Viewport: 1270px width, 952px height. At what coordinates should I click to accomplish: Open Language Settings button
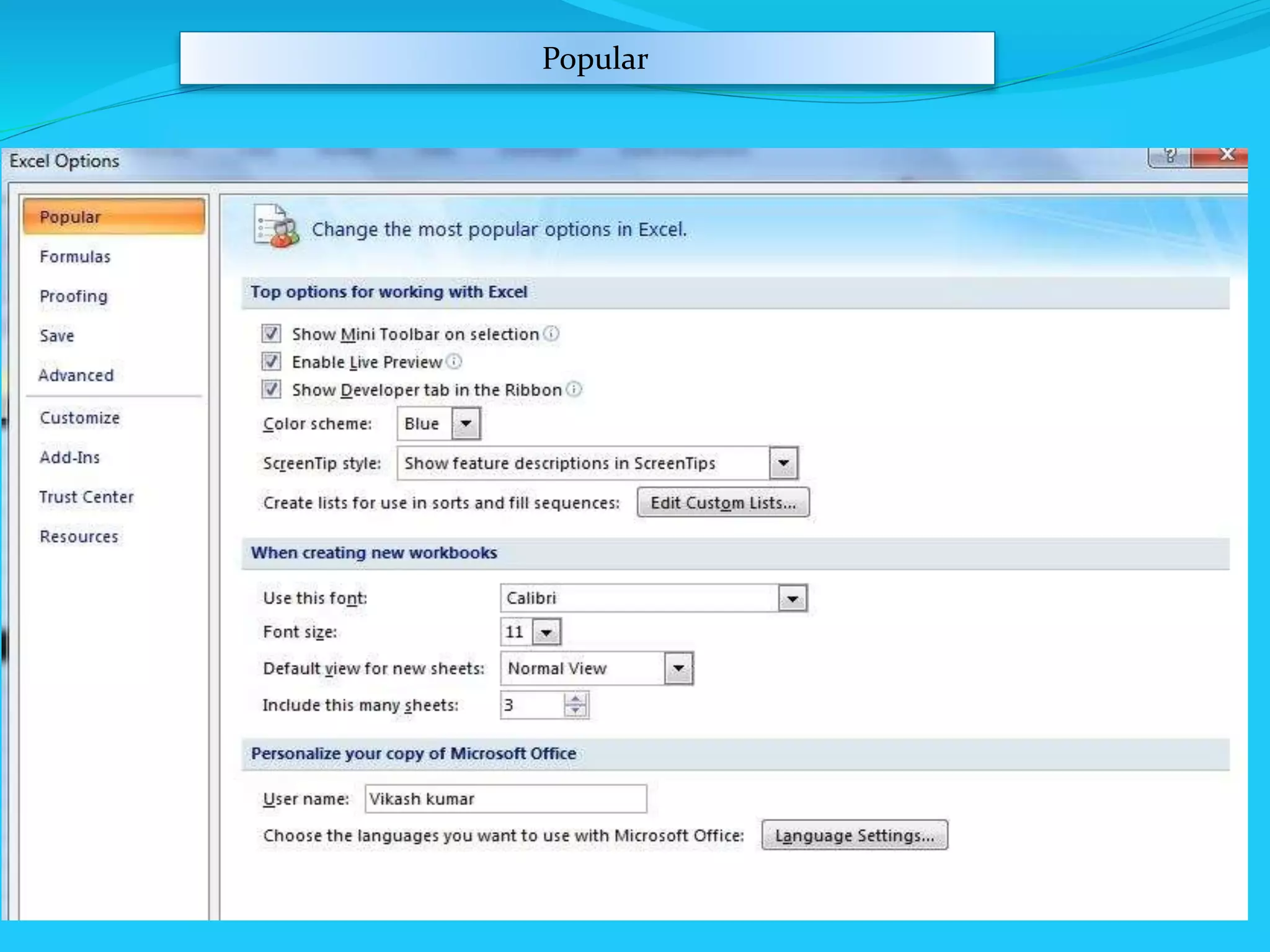click(855, 835)
